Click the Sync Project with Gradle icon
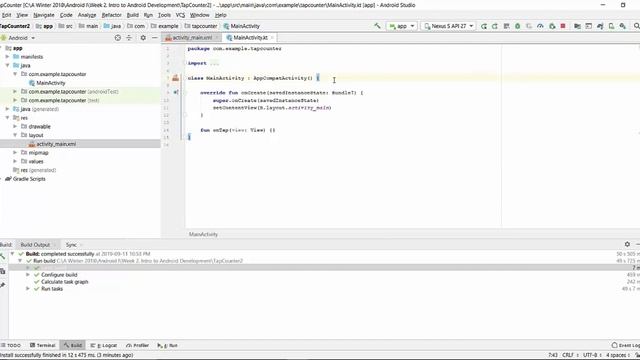Image resolution: width=640 pixels, height=360 pixels. (x=600, y=26)
